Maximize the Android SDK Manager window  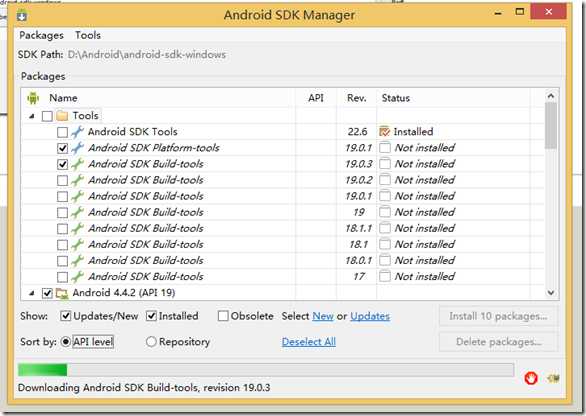pos(519,12)
